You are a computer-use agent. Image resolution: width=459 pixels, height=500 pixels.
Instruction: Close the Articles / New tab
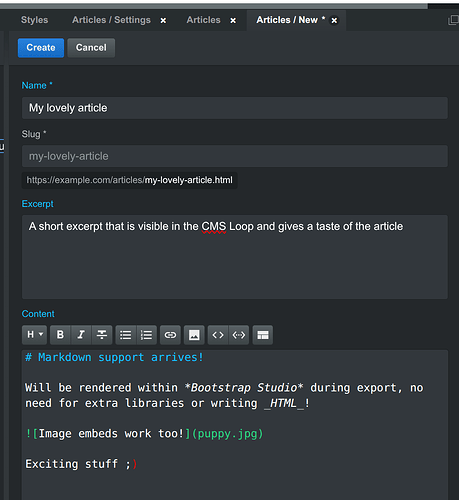[x=334, y=21]
